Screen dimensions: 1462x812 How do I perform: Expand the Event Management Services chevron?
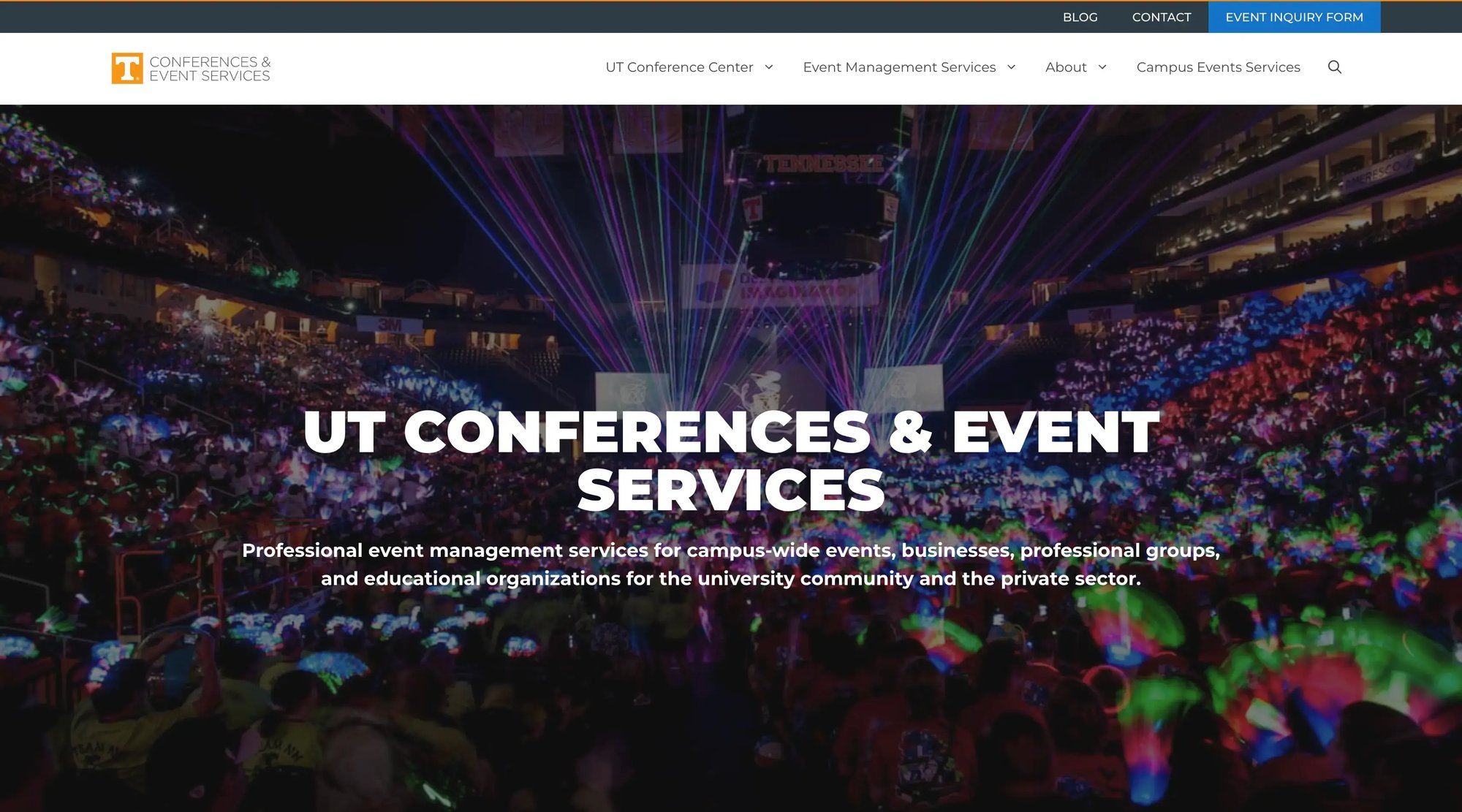point(1012,67)
